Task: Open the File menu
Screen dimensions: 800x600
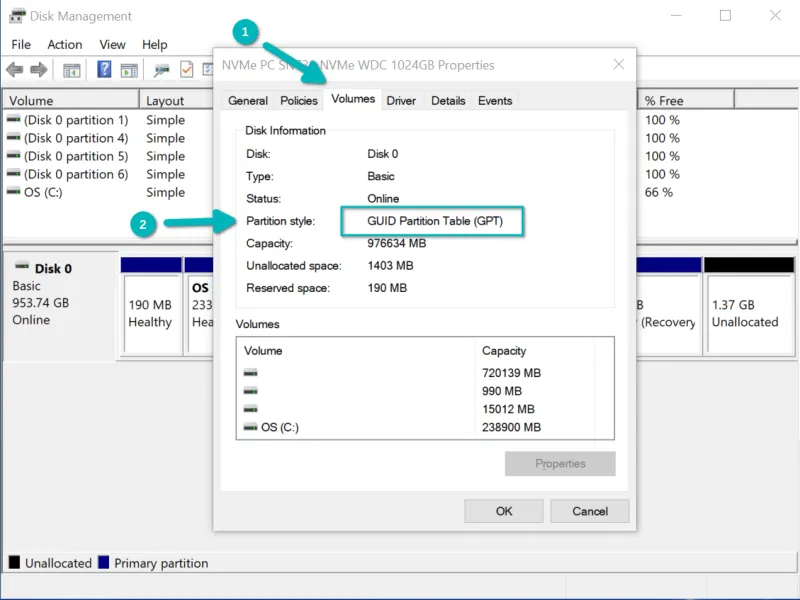Action: click(21, 44)
